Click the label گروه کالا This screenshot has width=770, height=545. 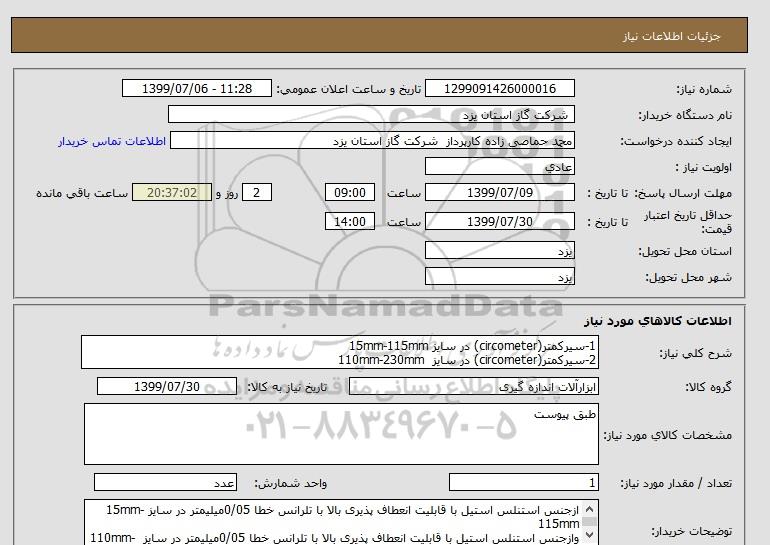[x=709, y=387]
